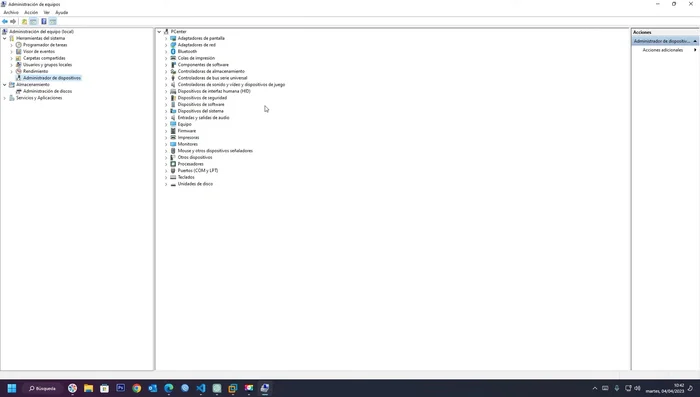Expand Programador de tareas in left tree
This screenshot has height=397, width=700.
click(x=12, y=45)
